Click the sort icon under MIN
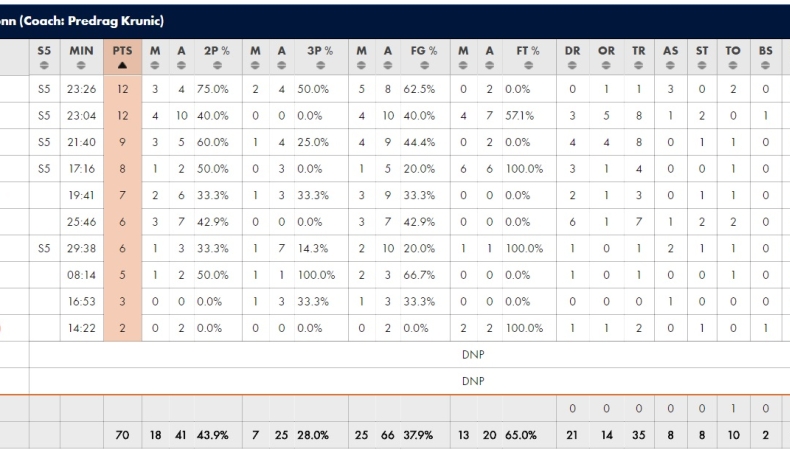The image size is (790, 450). point(78,65)
